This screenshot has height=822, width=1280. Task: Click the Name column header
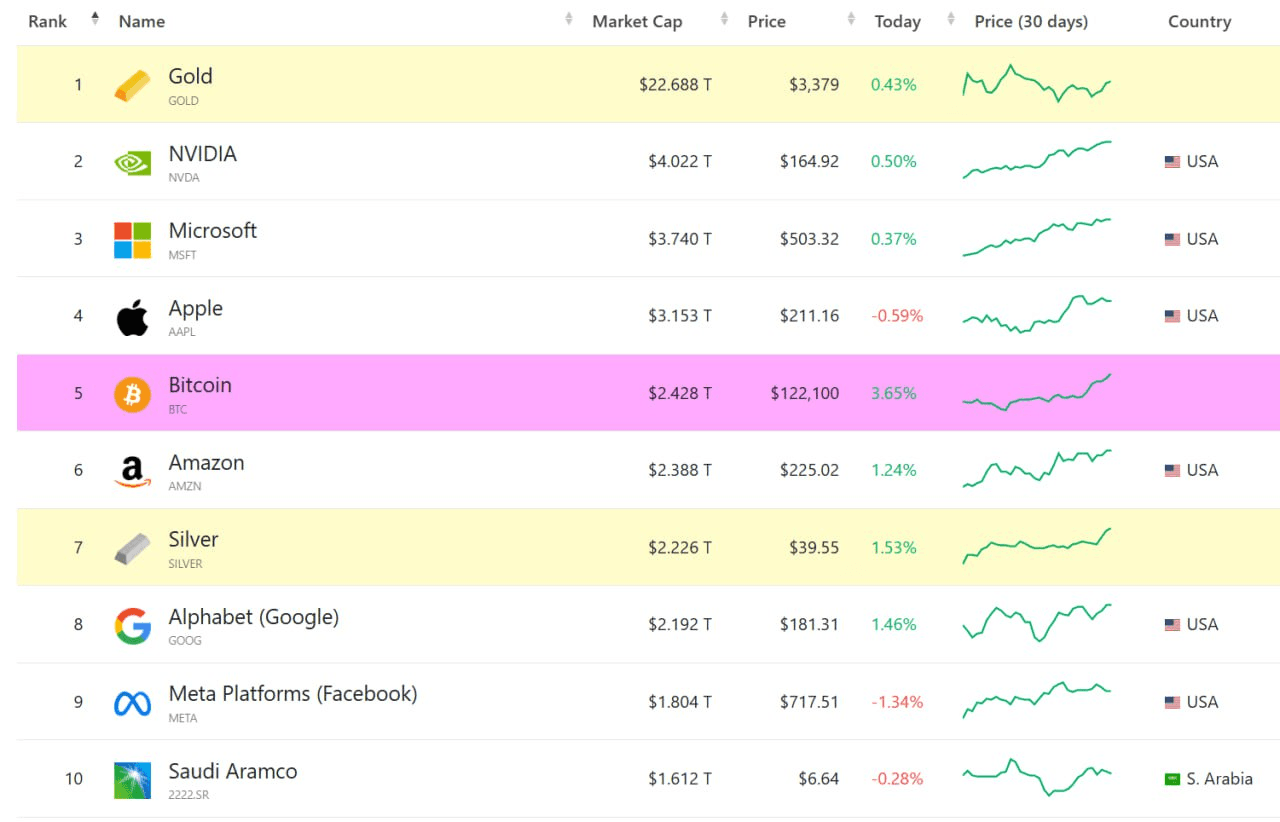click(x=141, y=21)
